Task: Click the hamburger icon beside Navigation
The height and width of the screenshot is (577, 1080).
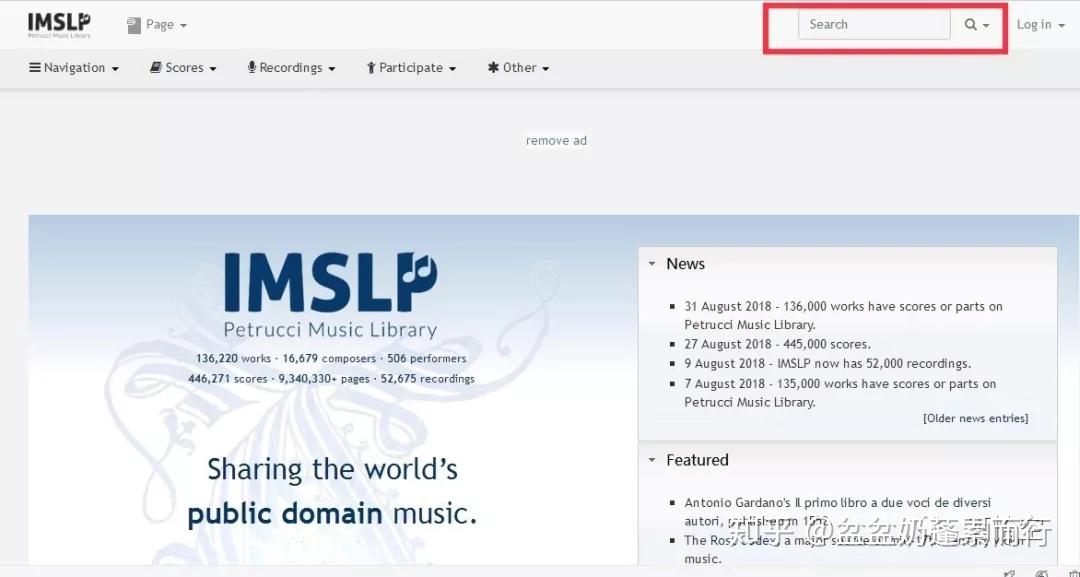Action: pos(37,67)
